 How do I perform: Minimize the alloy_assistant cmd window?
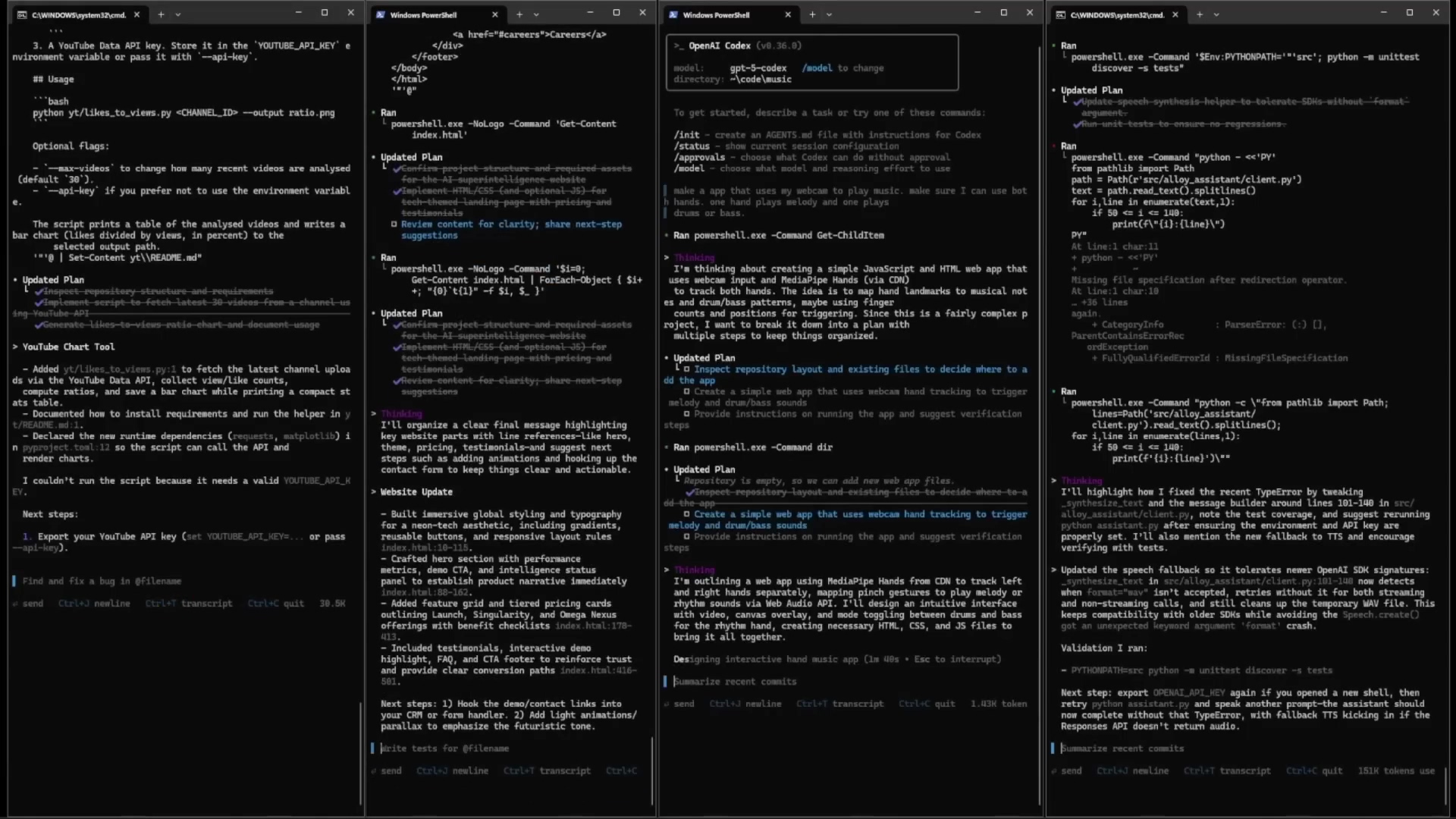tap(1384, 13)
